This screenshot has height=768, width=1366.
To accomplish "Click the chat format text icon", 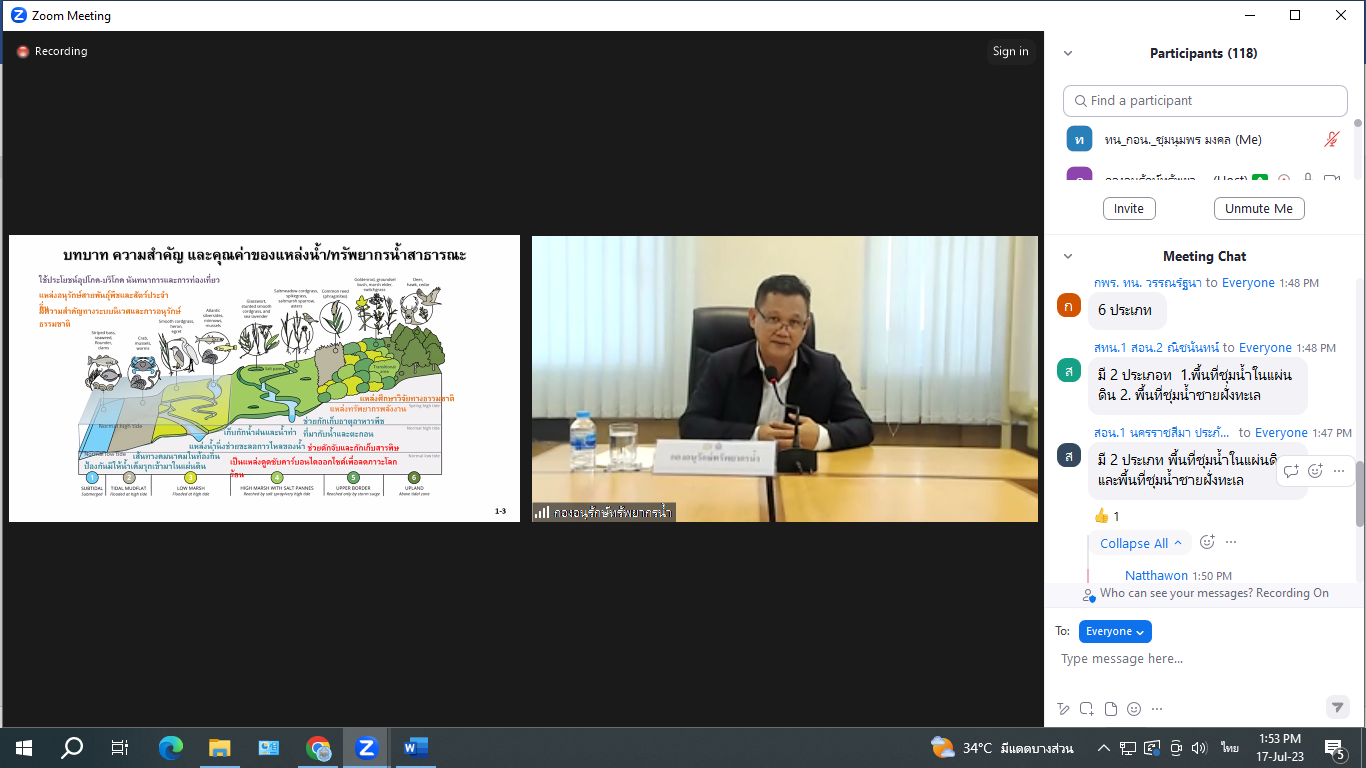I will 1064,709.
